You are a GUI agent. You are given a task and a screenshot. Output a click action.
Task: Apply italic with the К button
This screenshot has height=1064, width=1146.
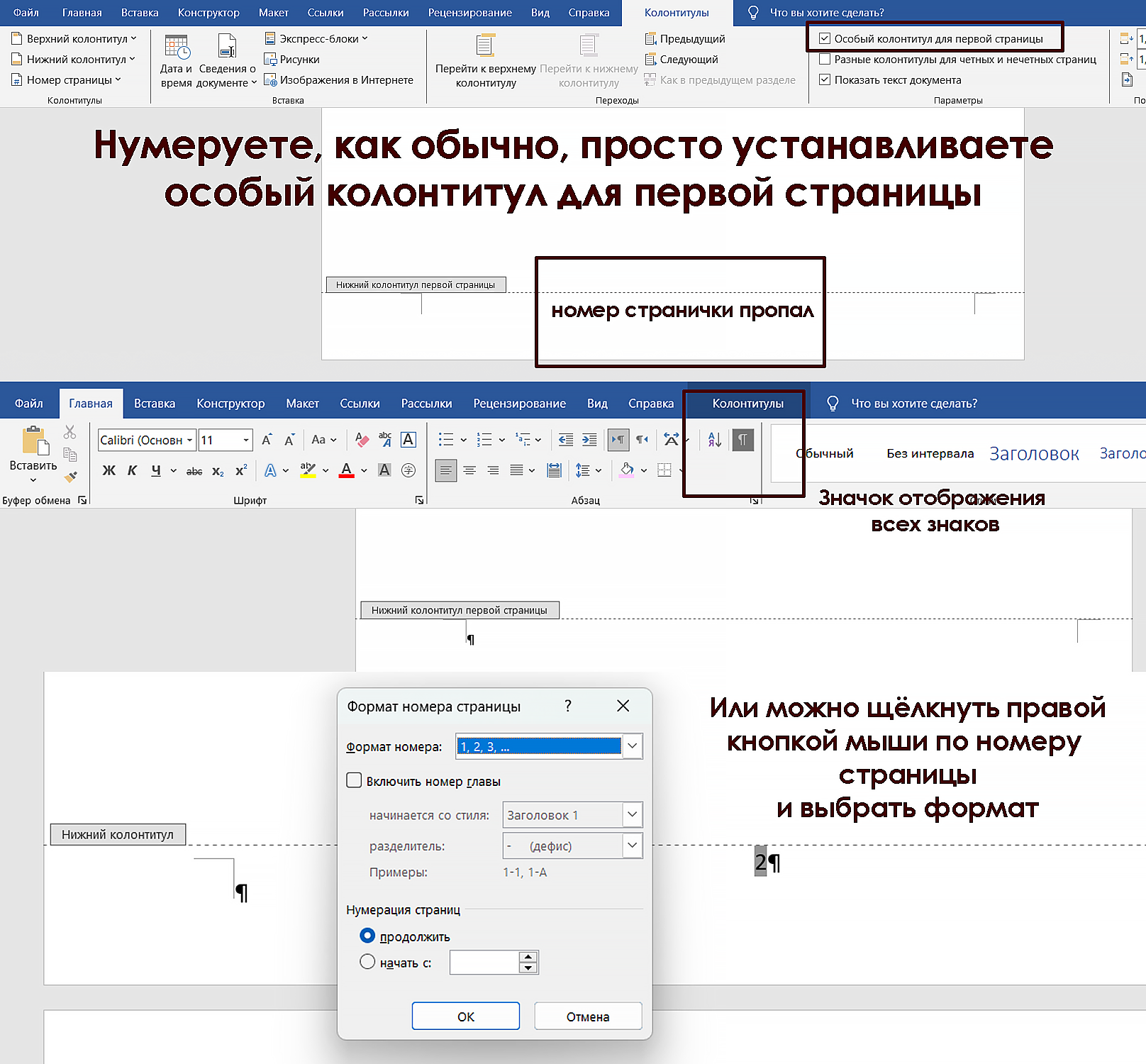[x=132, y=470]
